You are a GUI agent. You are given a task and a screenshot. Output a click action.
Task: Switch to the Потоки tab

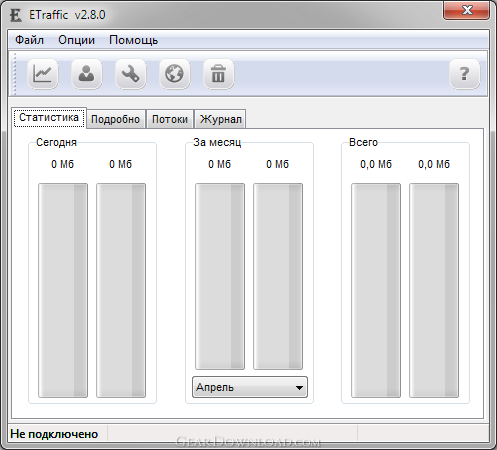[170, 119]
